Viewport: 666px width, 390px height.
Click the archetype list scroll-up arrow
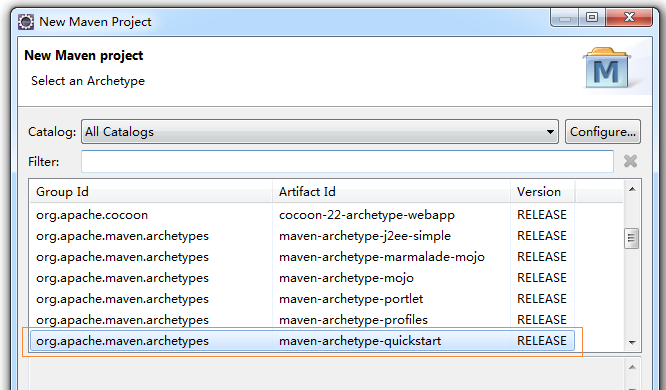click(x=632, y=189)
